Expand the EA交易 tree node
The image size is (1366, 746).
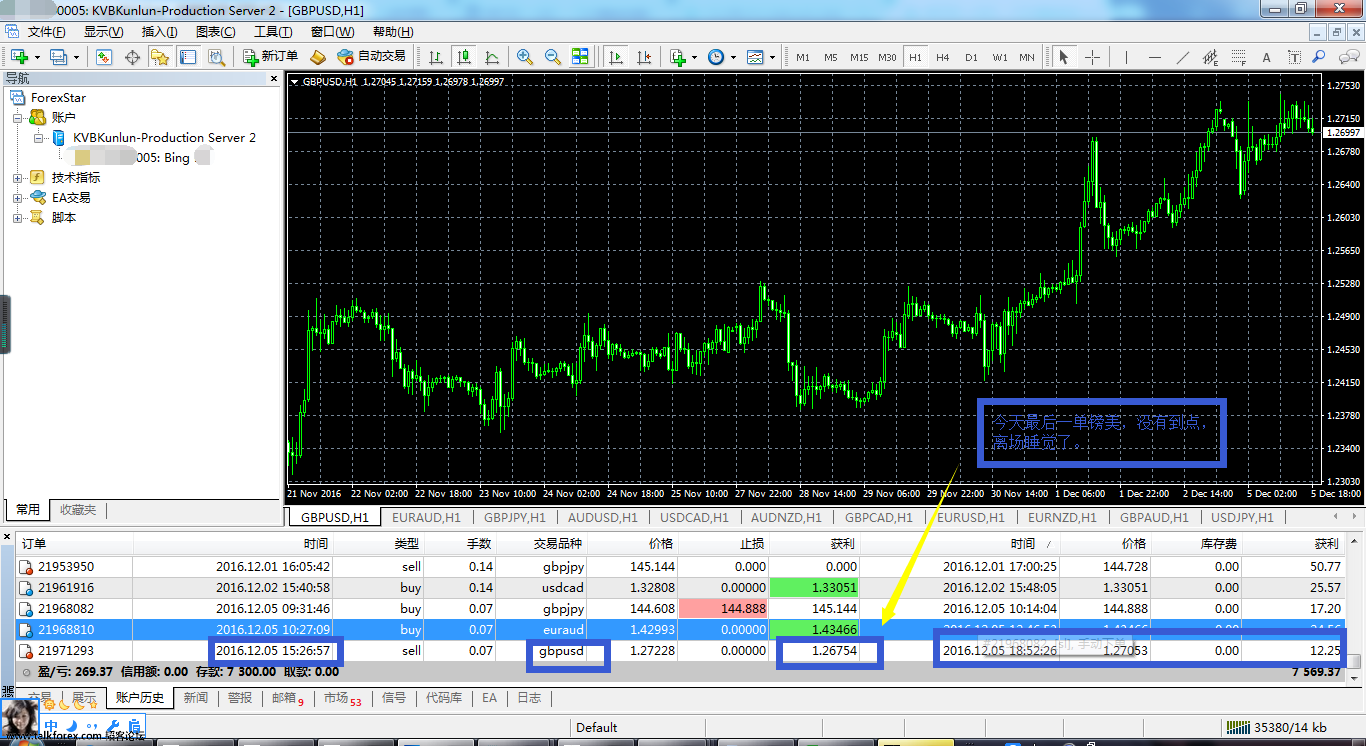point(18,198)
